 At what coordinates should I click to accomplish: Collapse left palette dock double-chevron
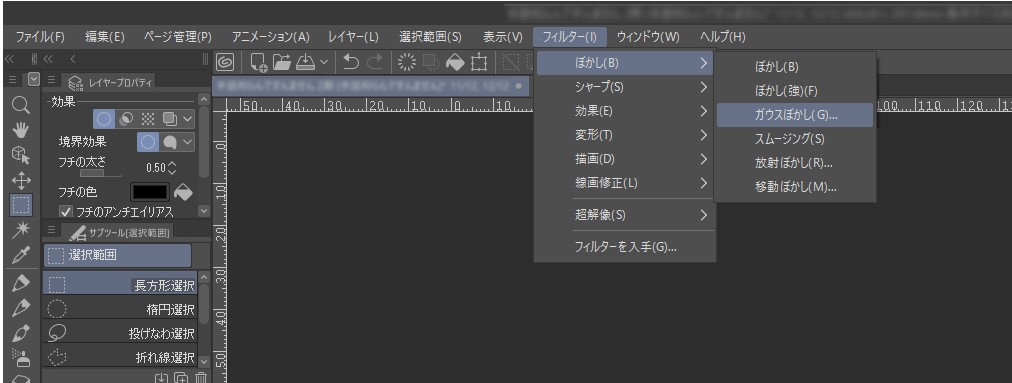[x=9, y=59]
